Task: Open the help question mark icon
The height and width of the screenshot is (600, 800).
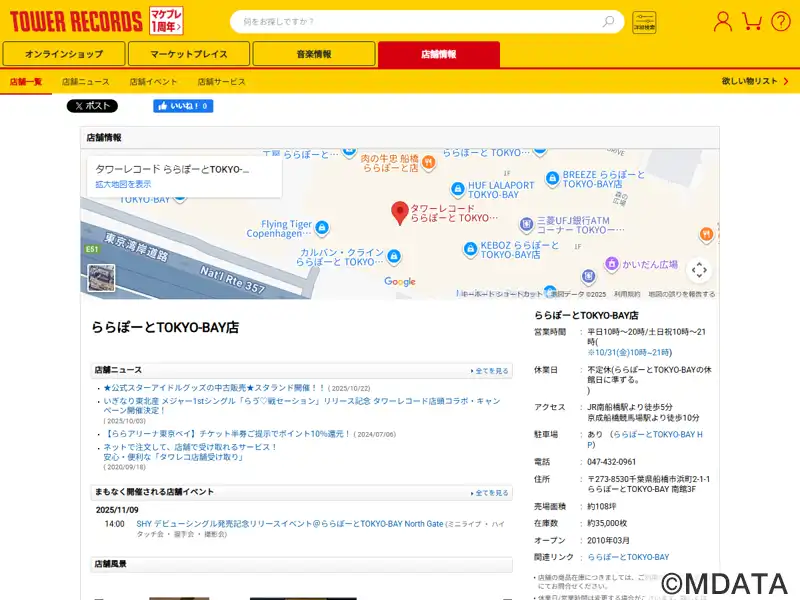Action: tap(781, 21)
